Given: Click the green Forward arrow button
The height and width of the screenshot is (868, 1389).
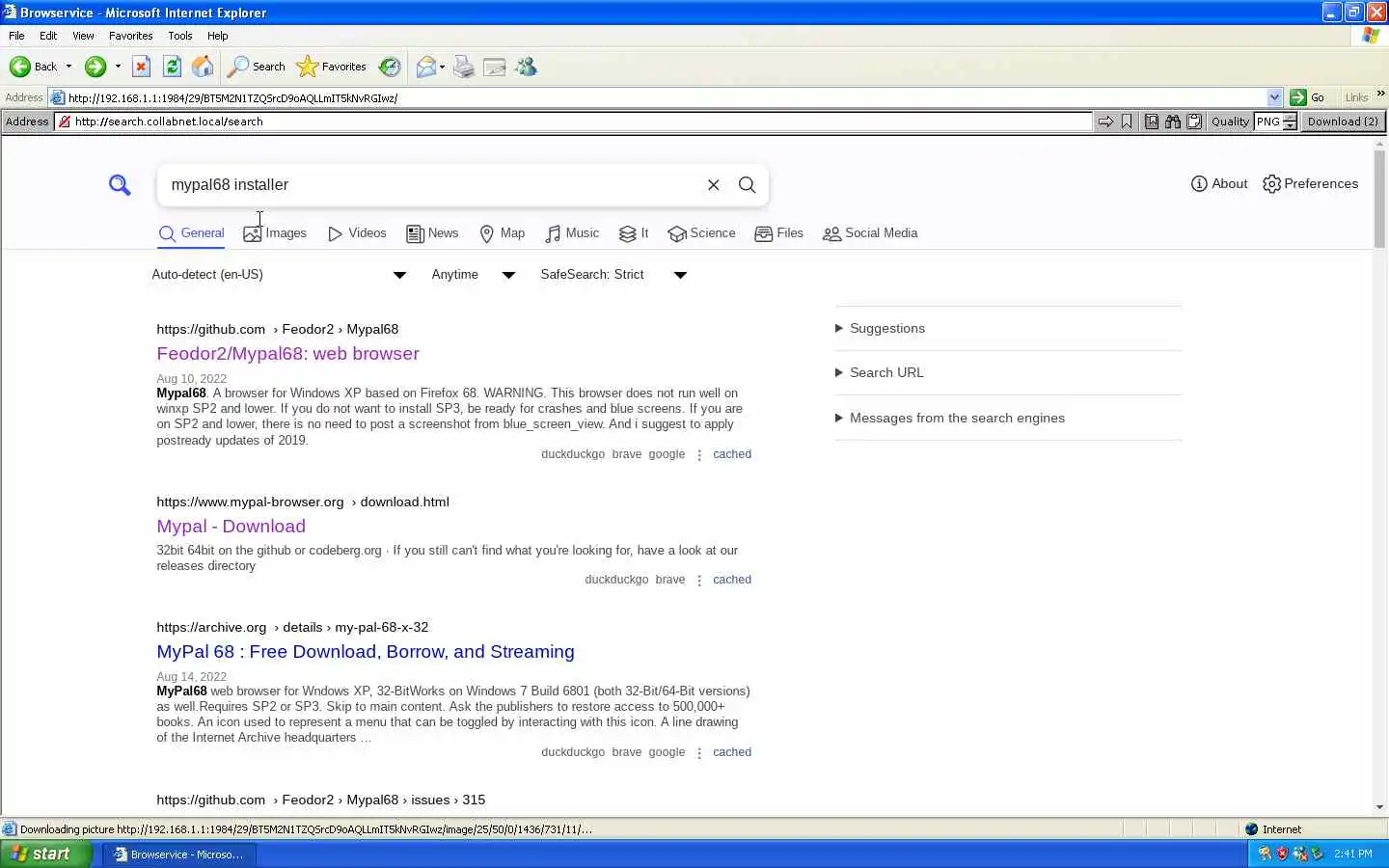Looking at the screenshot, I should tap(95, 67).
